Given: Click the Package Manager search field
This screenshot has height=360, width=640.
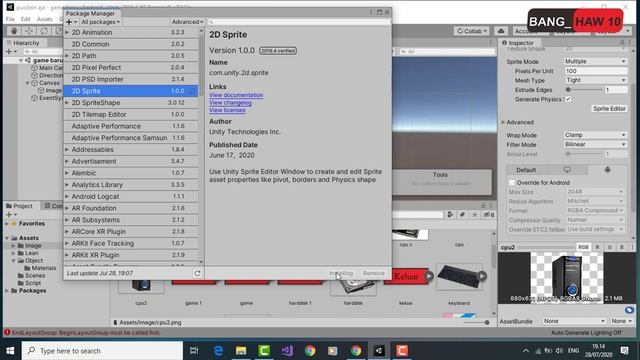Looking at the screenshot, I should (x=298, y=22).
